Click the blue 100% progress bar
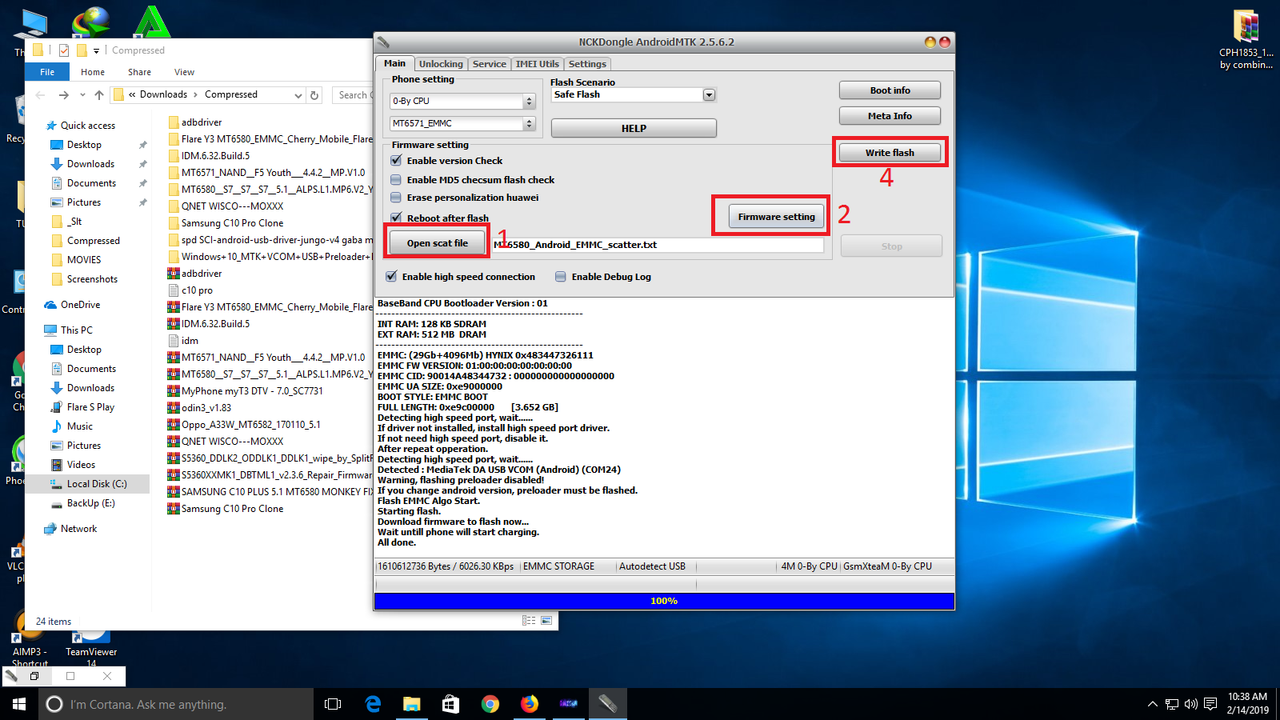The image size is (1280, 720). click(x=663, y=600)
